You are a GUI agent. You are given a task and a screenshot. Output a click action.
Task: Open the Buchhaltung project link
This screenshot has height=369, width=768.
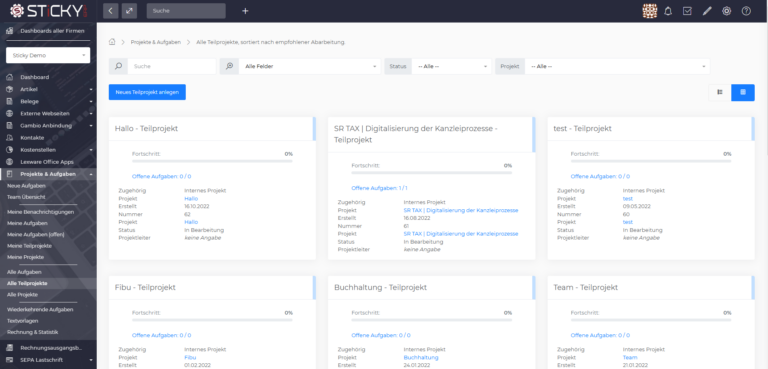(x=421, y=357)
